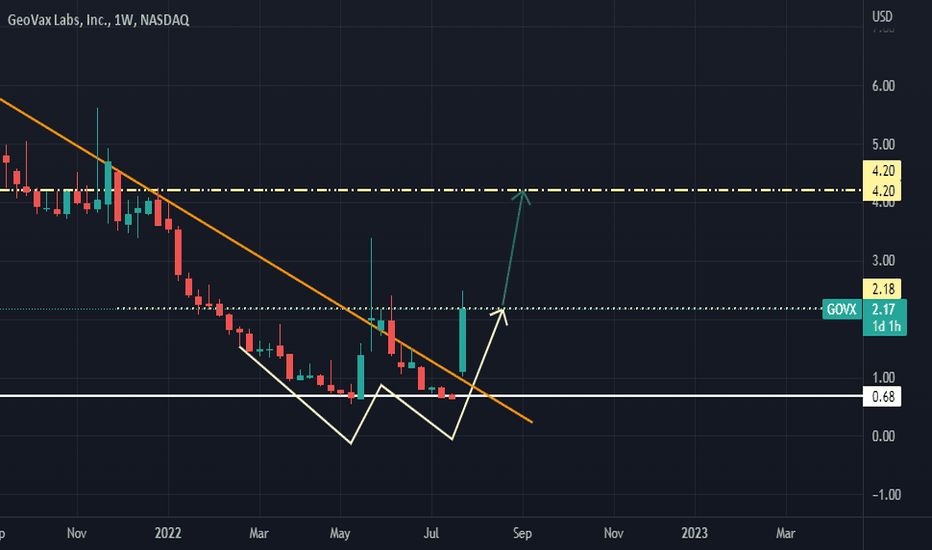Click the -1.00 price axis value
Viewport: 932px width, 550px height.
click(886, 495)
